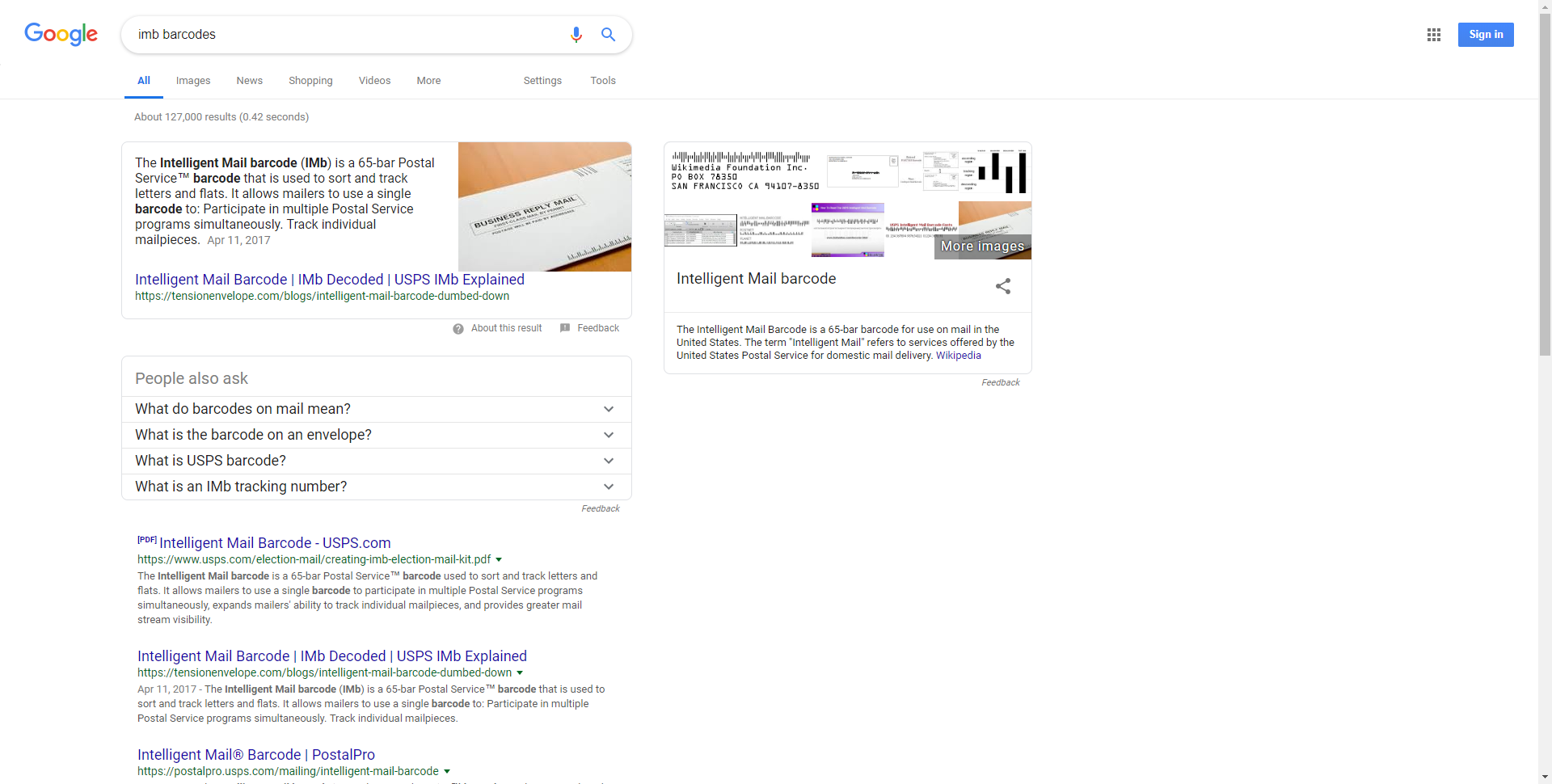The height and width of the screenshot is (784, 1552).
Task: Open dropdown arrow beside postalpro.usps.com URL
Action: (447, 772)
